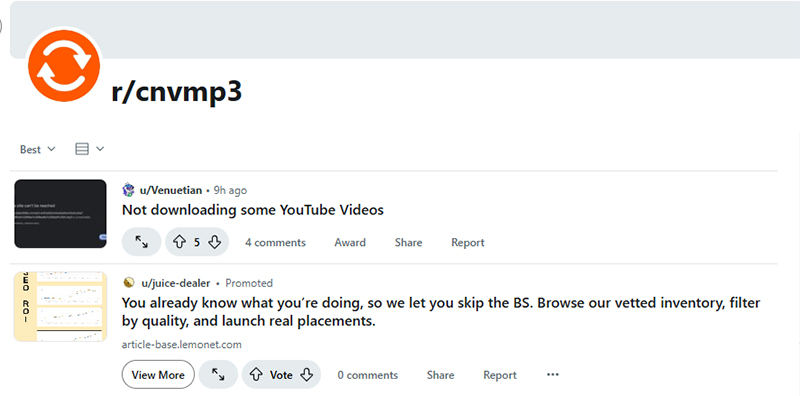
Task: Open u/juice-dealer user profile
Action: [176, 283]
